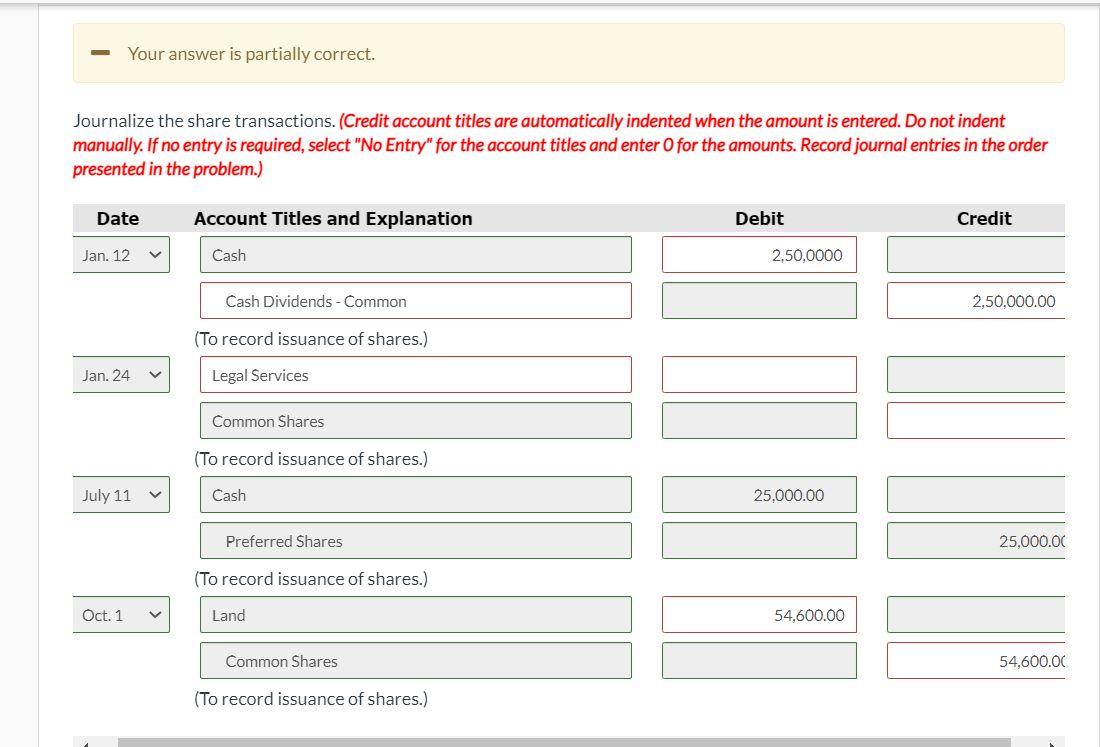Select the Legal Services account title field
This screenshot has width=1100, height=747.
415,374
